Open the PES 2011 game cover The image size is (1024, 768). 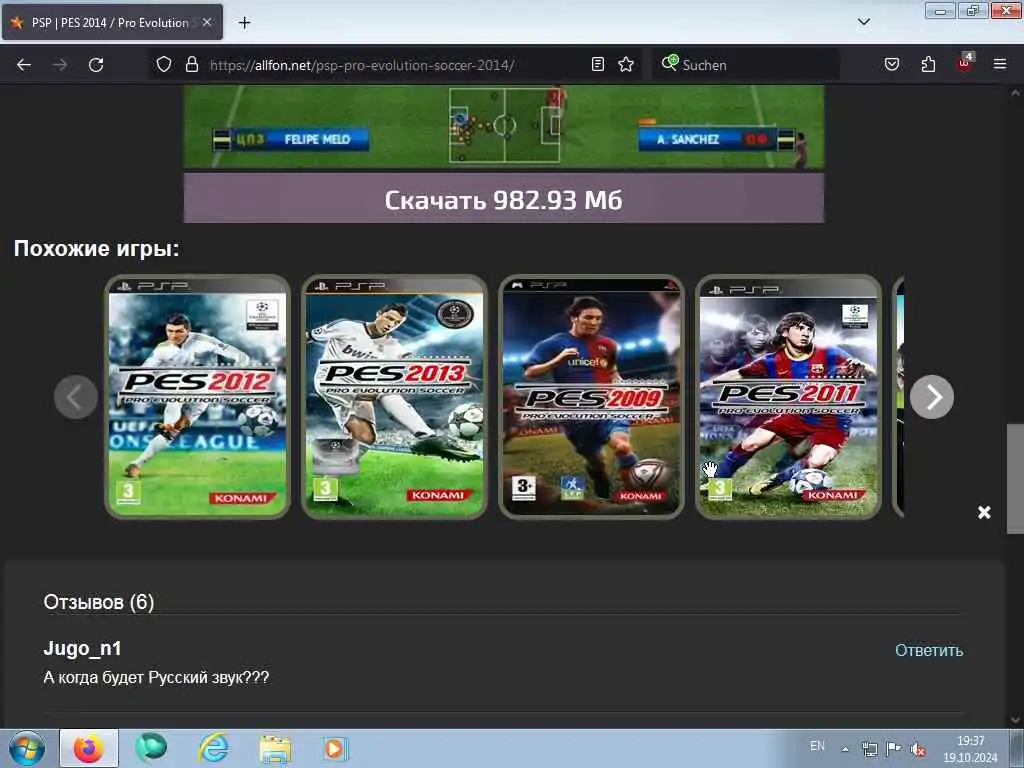coord(789,396)
